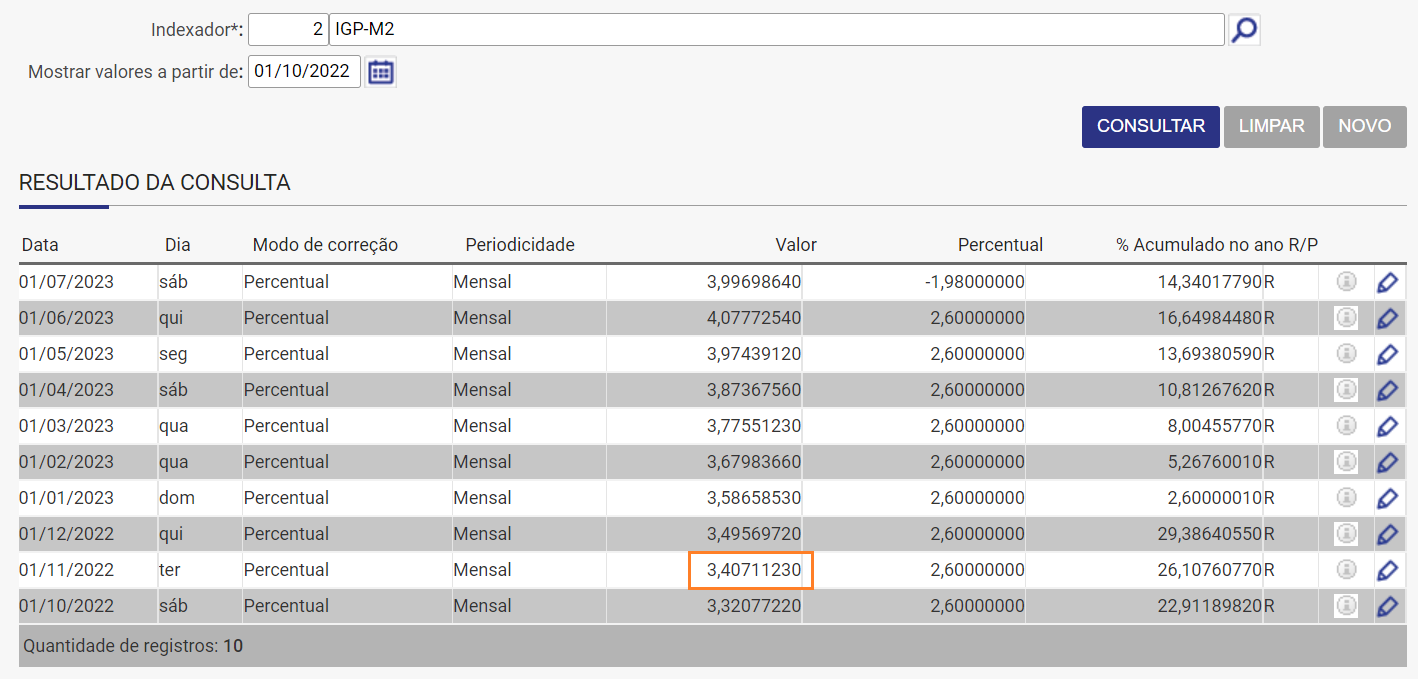Click the Quantidade de registros: 10 footer text

coord(133,646)
